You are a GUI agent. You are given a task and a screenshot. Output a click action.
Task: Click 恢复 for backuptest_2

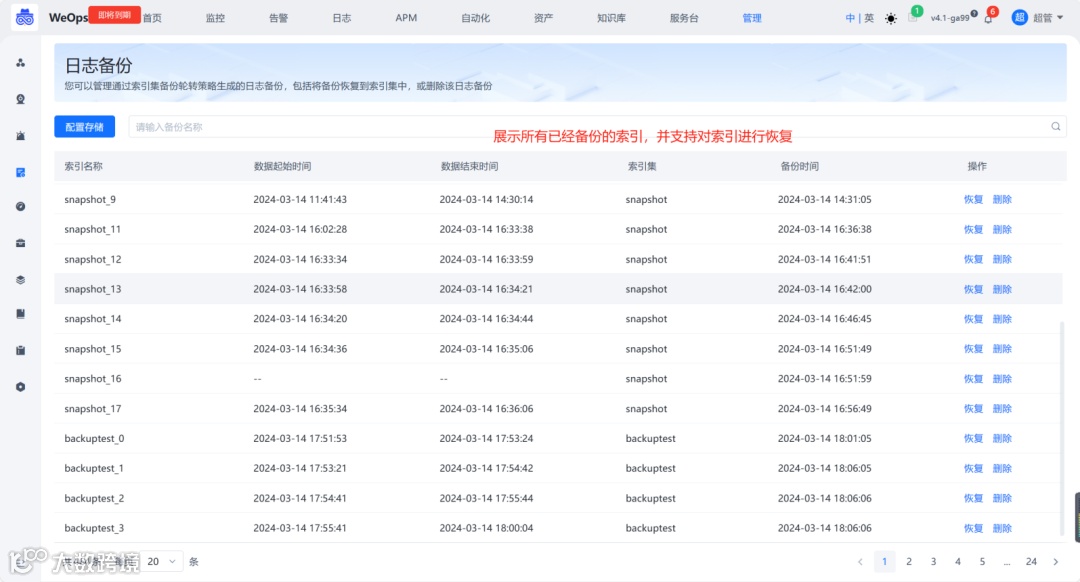pos(973,498)
